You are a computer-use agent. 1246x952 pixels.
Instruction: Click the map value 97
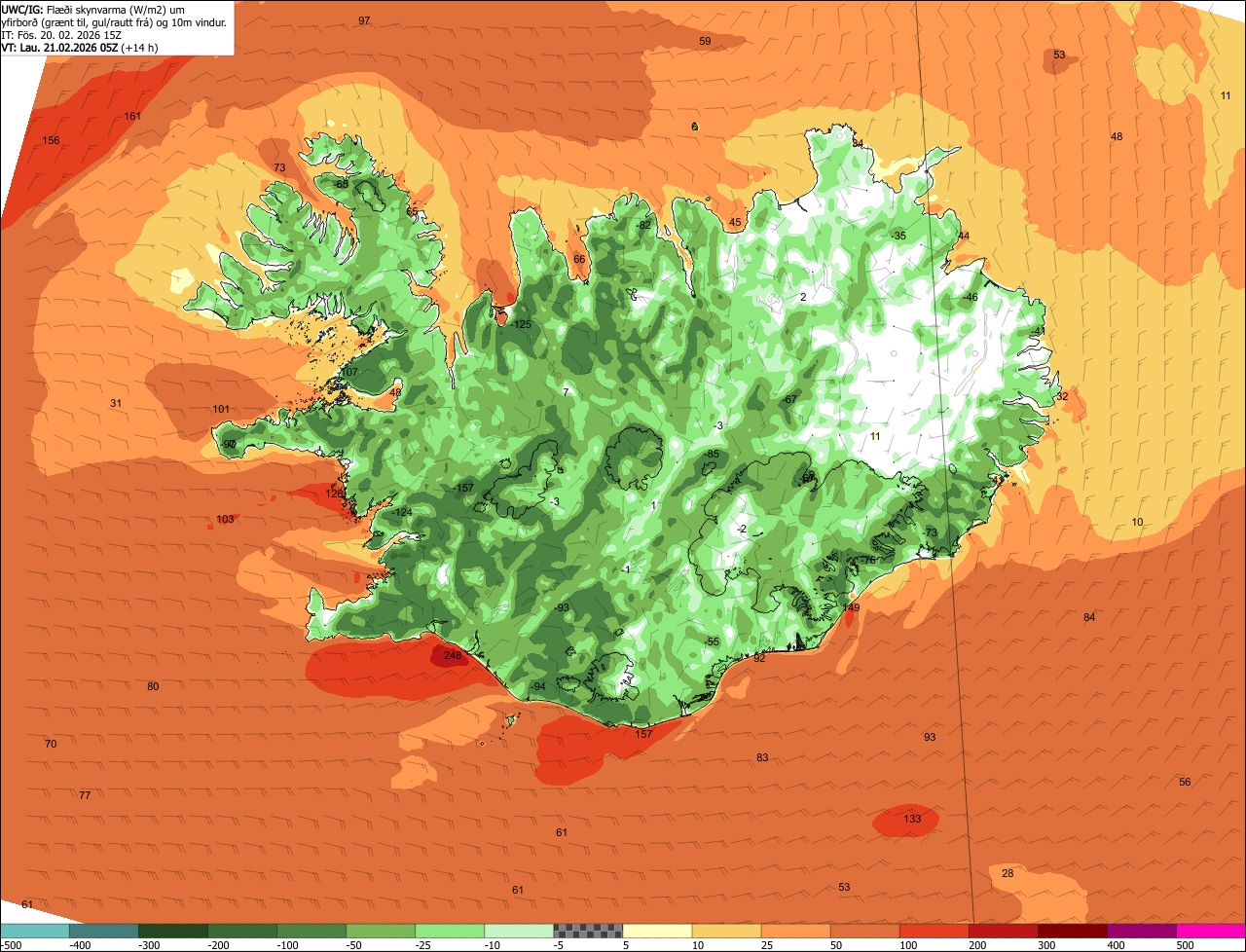coord(364,20)
